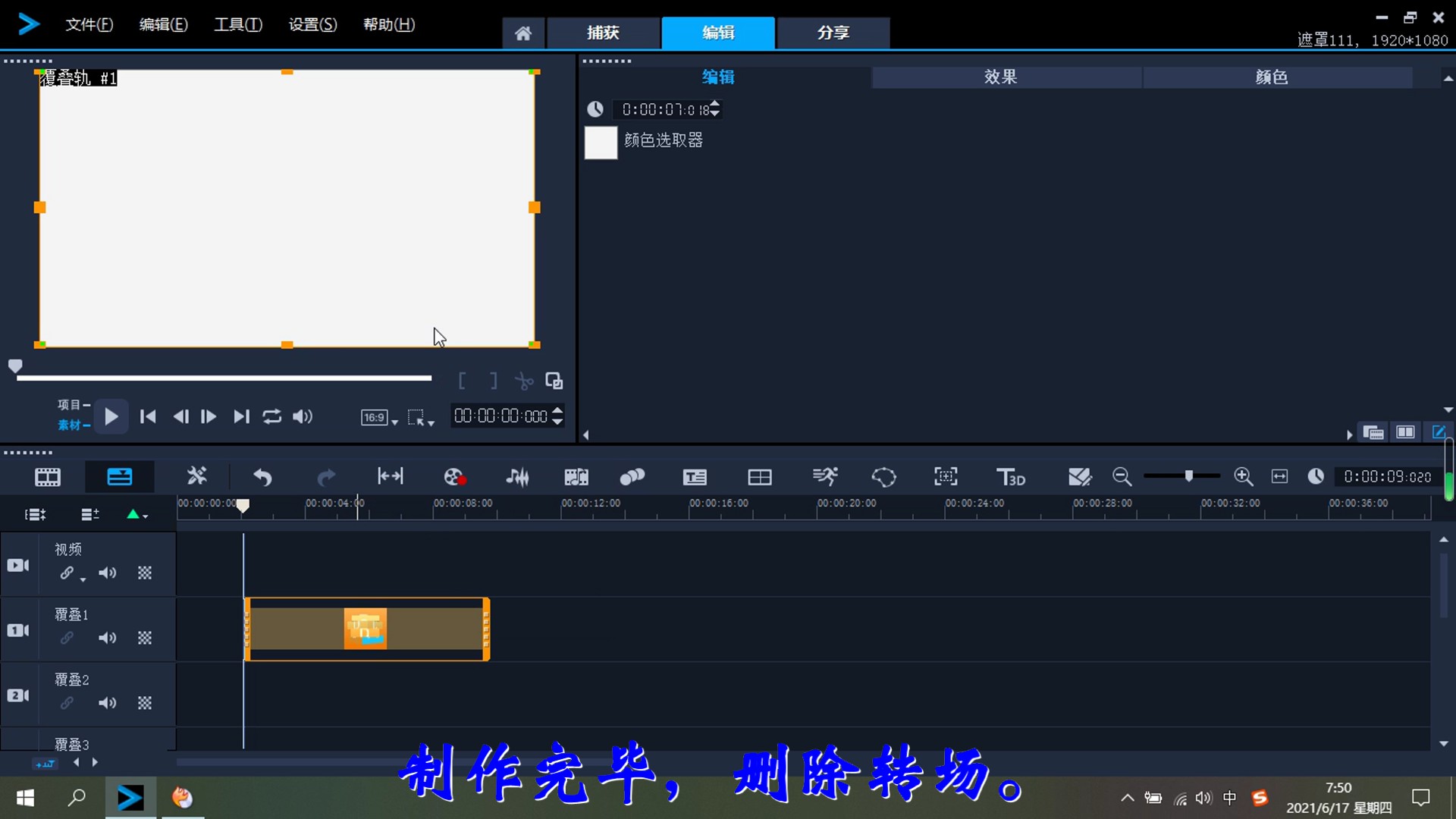The width and height of the screenshot is (1456, 819).
Task: Mute the 覆叠1 overlay track
Action: point(108,639)
